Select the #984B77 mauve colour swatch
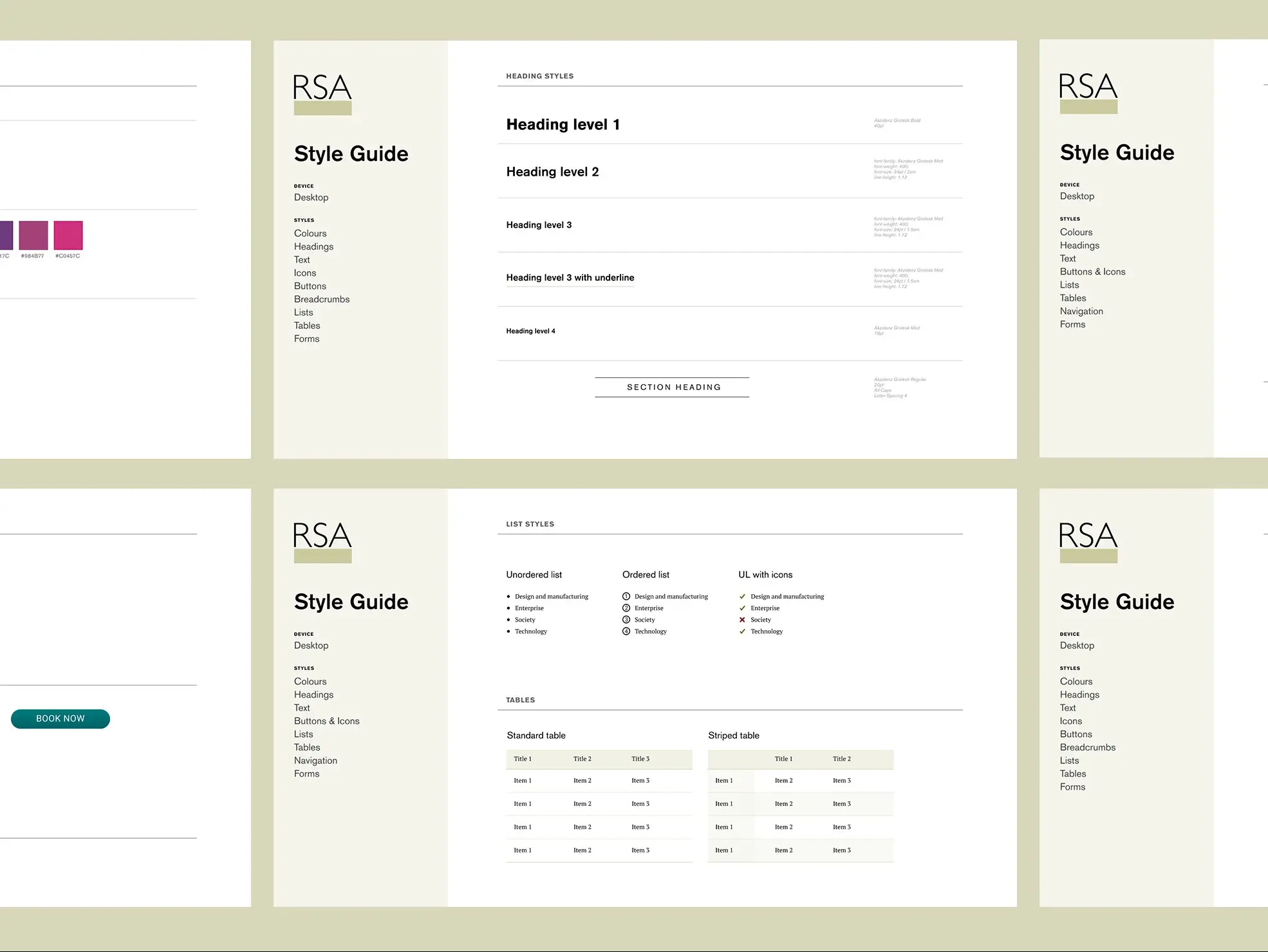Image resolution: width=1268 pixels, height=952 pixels. click(x=33, y=236)
